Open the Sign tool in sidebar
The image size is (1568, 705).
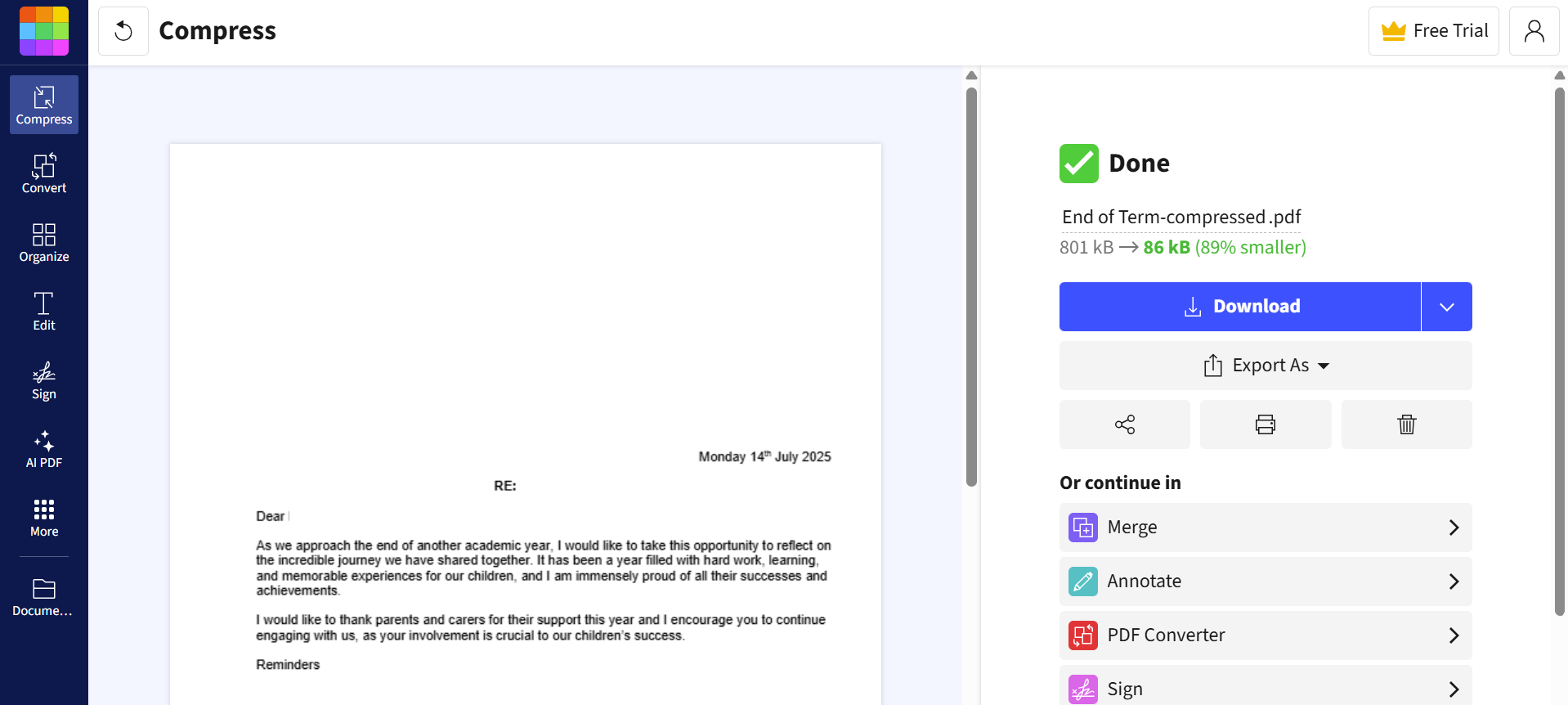tap(44, 379)
